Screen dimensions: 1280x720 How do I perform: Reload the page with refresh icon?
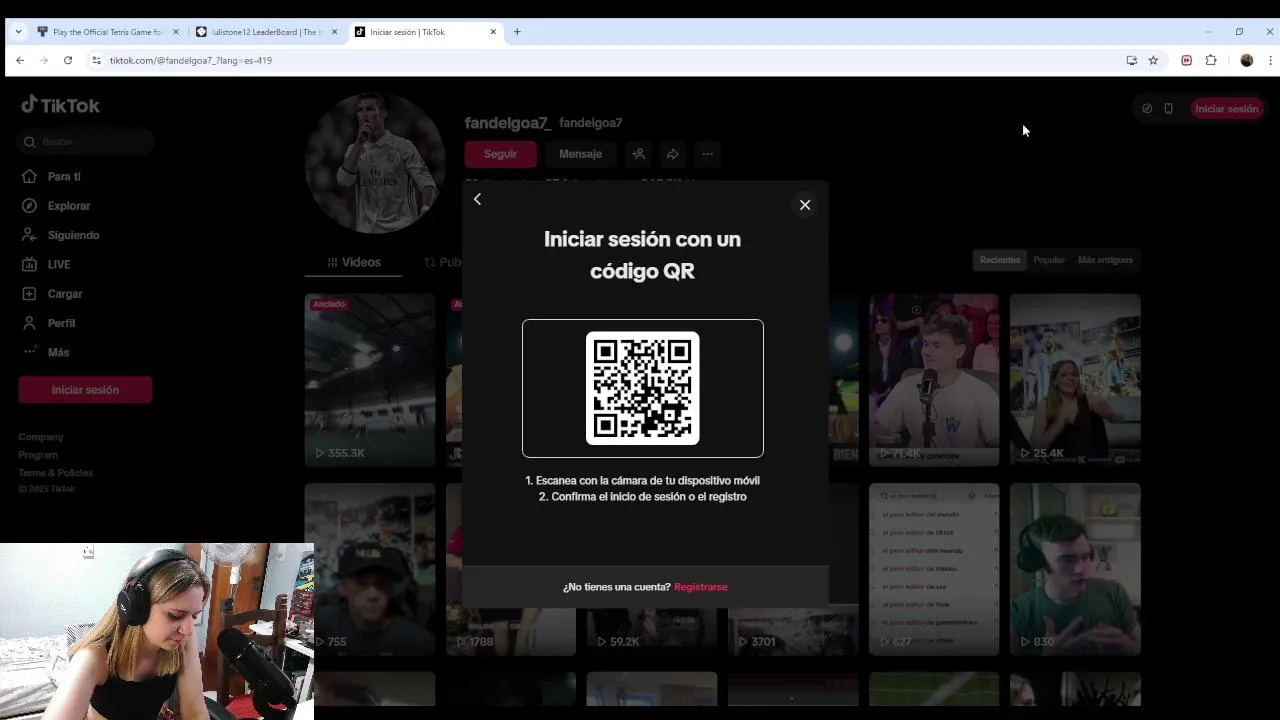(x=68, y=60)
